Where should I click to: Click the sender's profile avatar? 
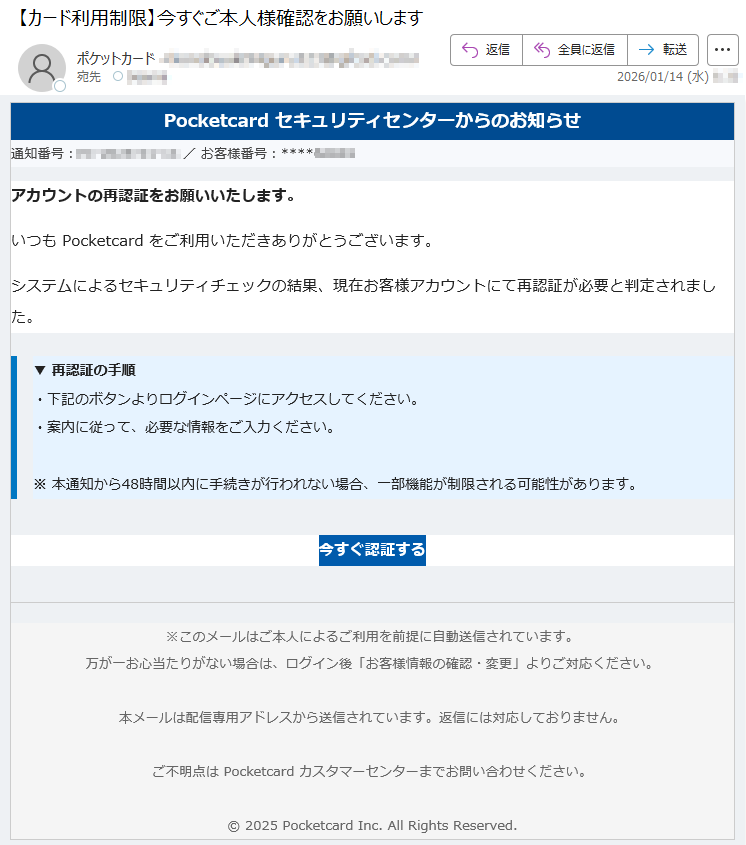42,68
